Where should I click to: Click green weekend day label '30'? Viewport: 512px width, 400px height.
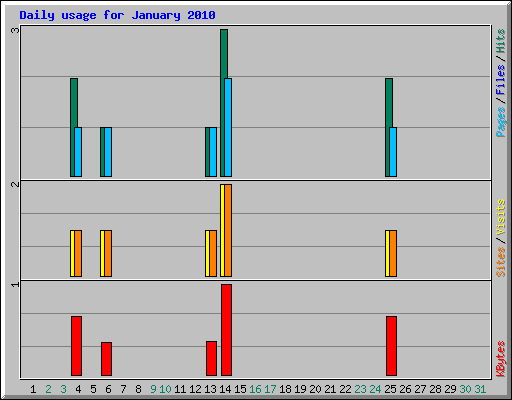(x=465, y=389)
